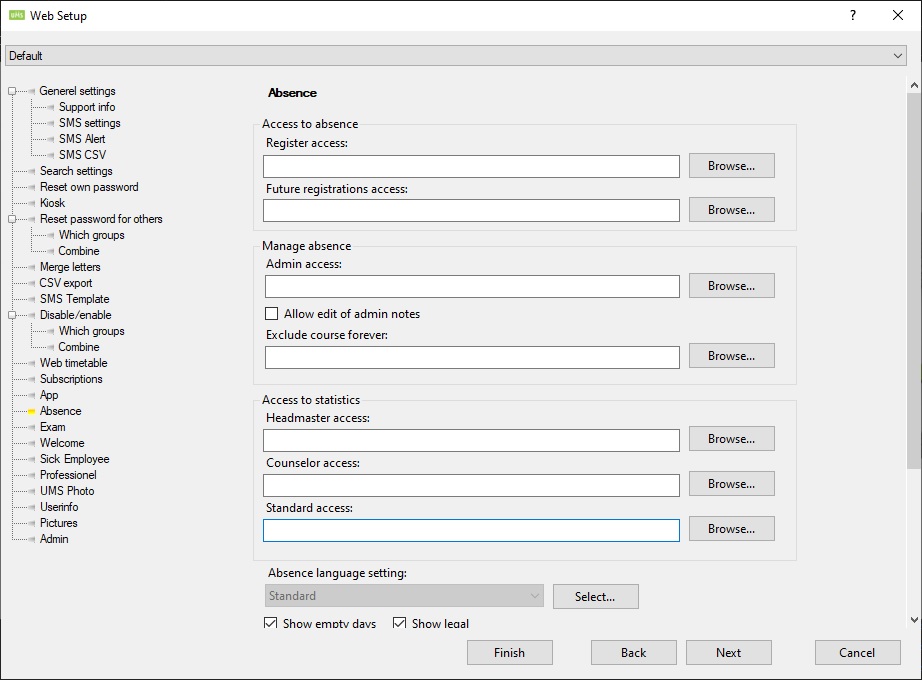Toggle the Show legal checkbox
The image size is (922, 680).
400,623
